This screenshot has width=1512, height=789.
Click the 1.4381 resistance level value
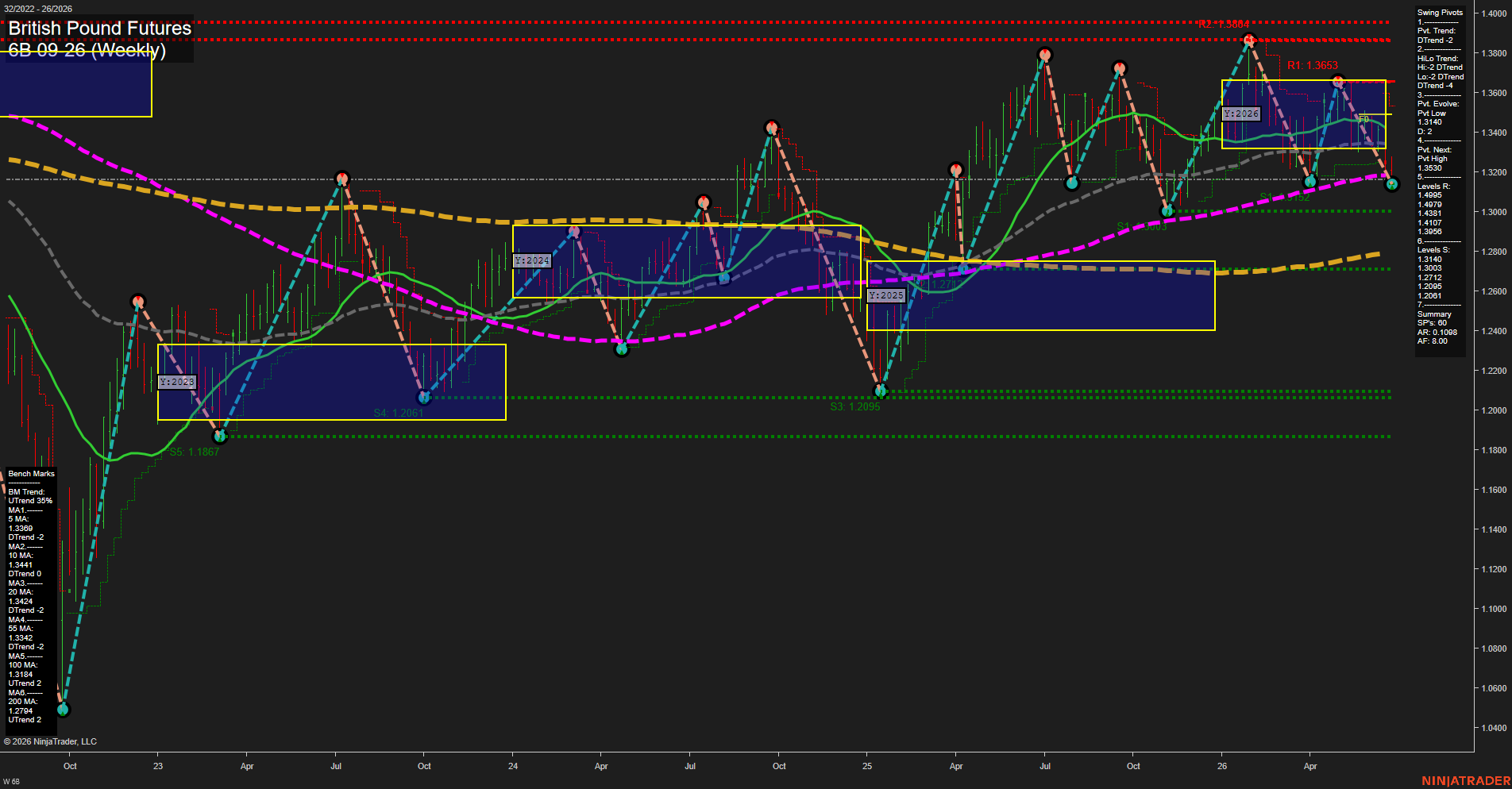[1429, 214]
